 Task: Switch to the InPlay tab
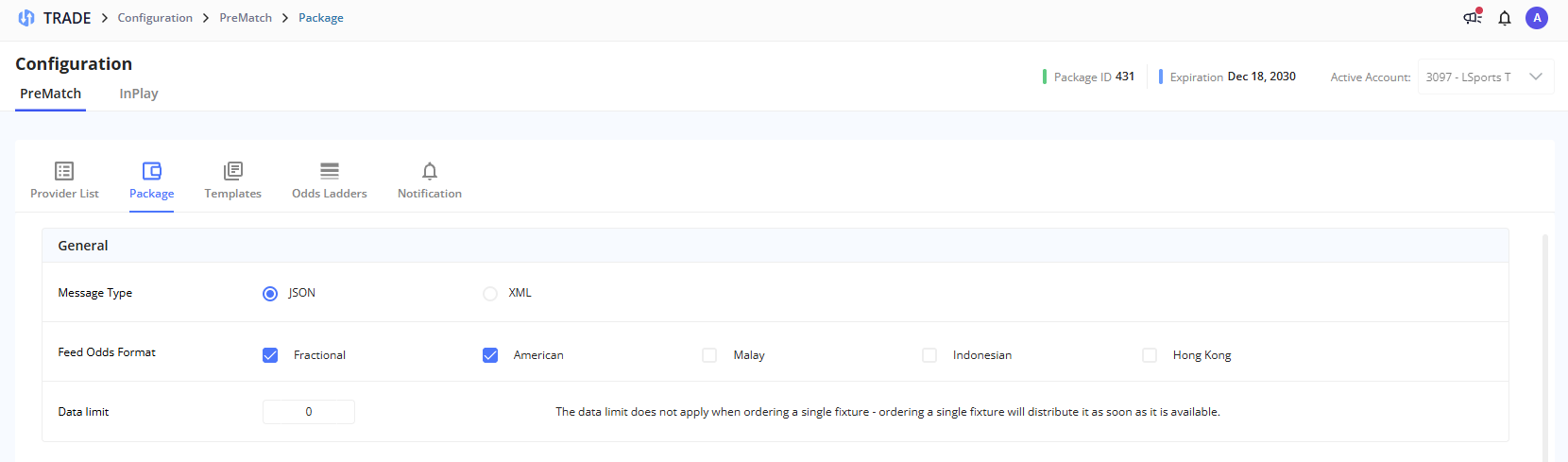pos(139,94)
